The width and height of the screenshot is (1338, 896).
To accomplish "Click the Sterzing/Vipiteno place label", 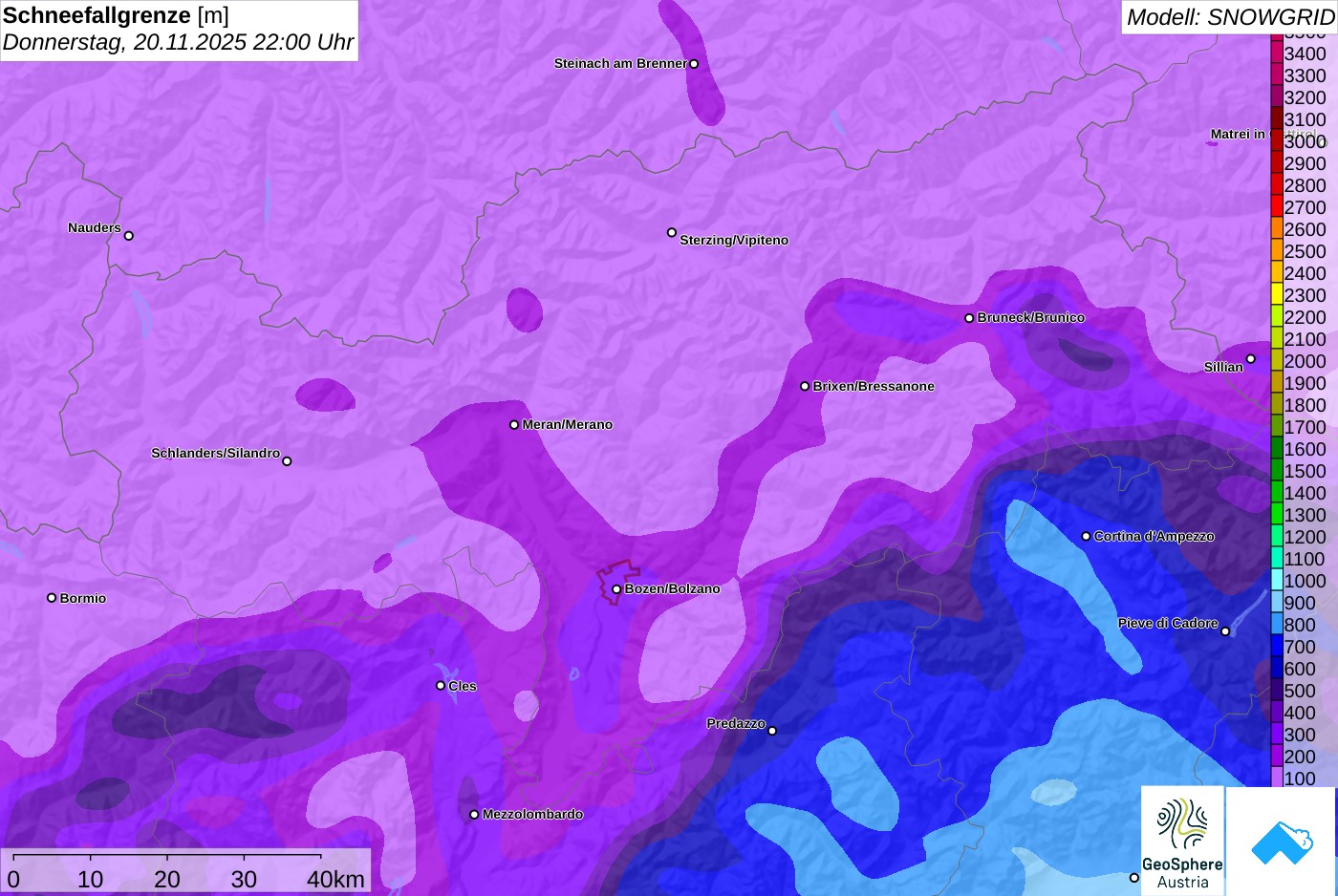I will click(x=734, y=240).
